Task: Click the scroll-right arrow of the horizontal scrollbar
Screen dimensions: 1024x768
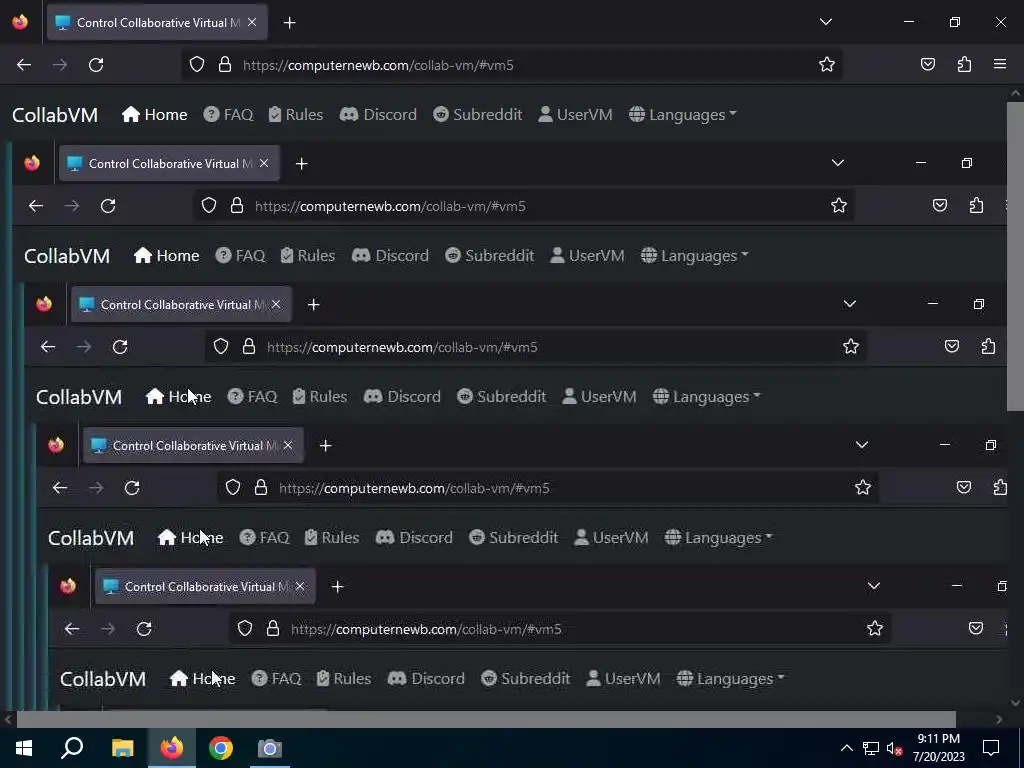Action: 999,720
